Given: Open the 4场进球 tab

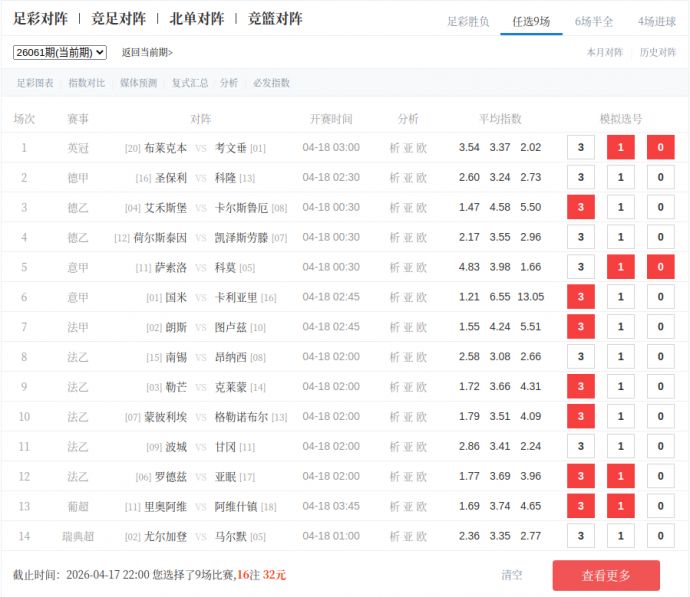Looking at the screenshot, I should coord(656,21).
